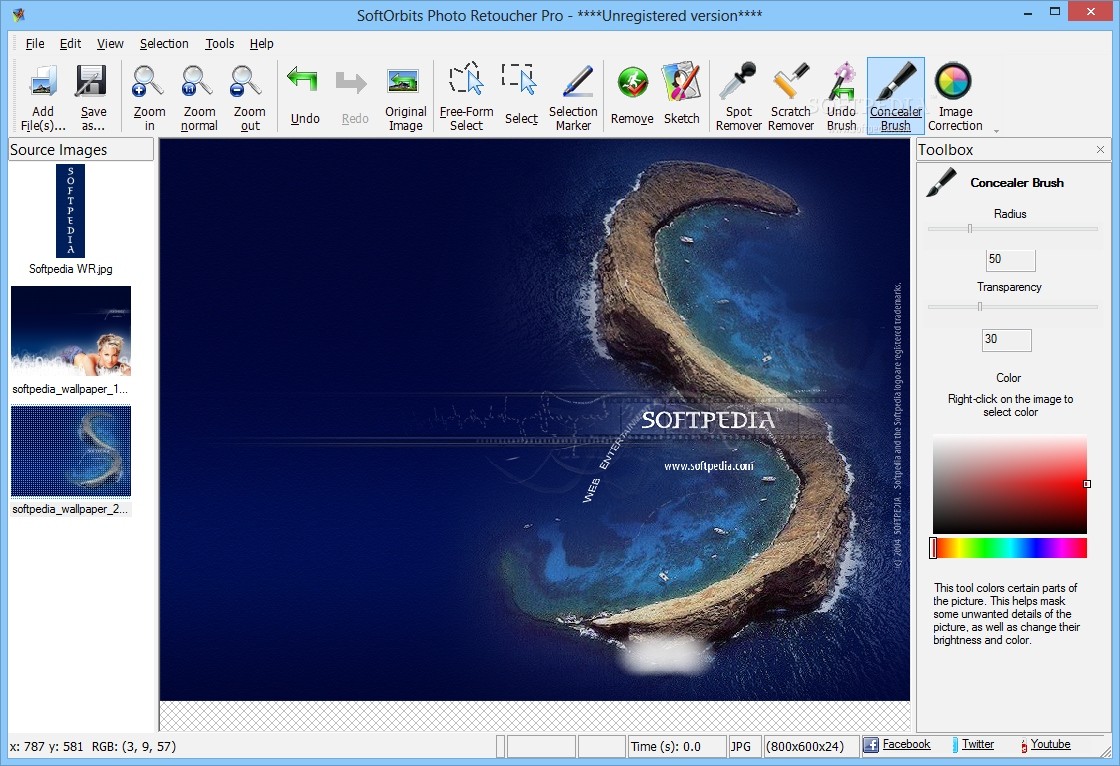Click the Youtube icon in status bar
The width and height of the screenshot is (1120, 766).
pyautogui.click(x=1024, y=745)
